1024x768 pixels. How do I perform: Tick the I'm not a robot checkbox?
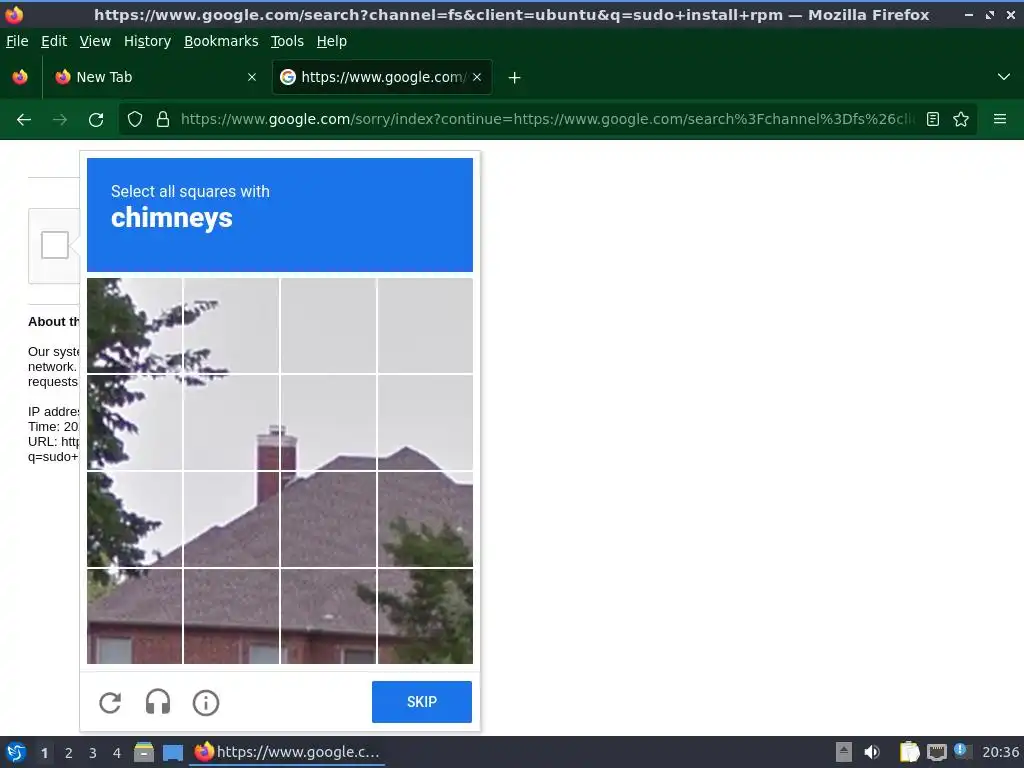[x=55, y=246]
